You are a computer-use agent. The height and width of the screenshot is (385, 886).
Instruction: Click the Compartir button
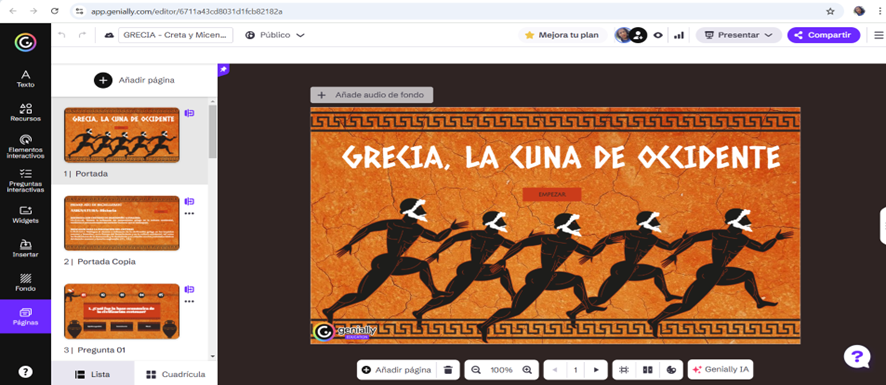[x=823, y=35]
